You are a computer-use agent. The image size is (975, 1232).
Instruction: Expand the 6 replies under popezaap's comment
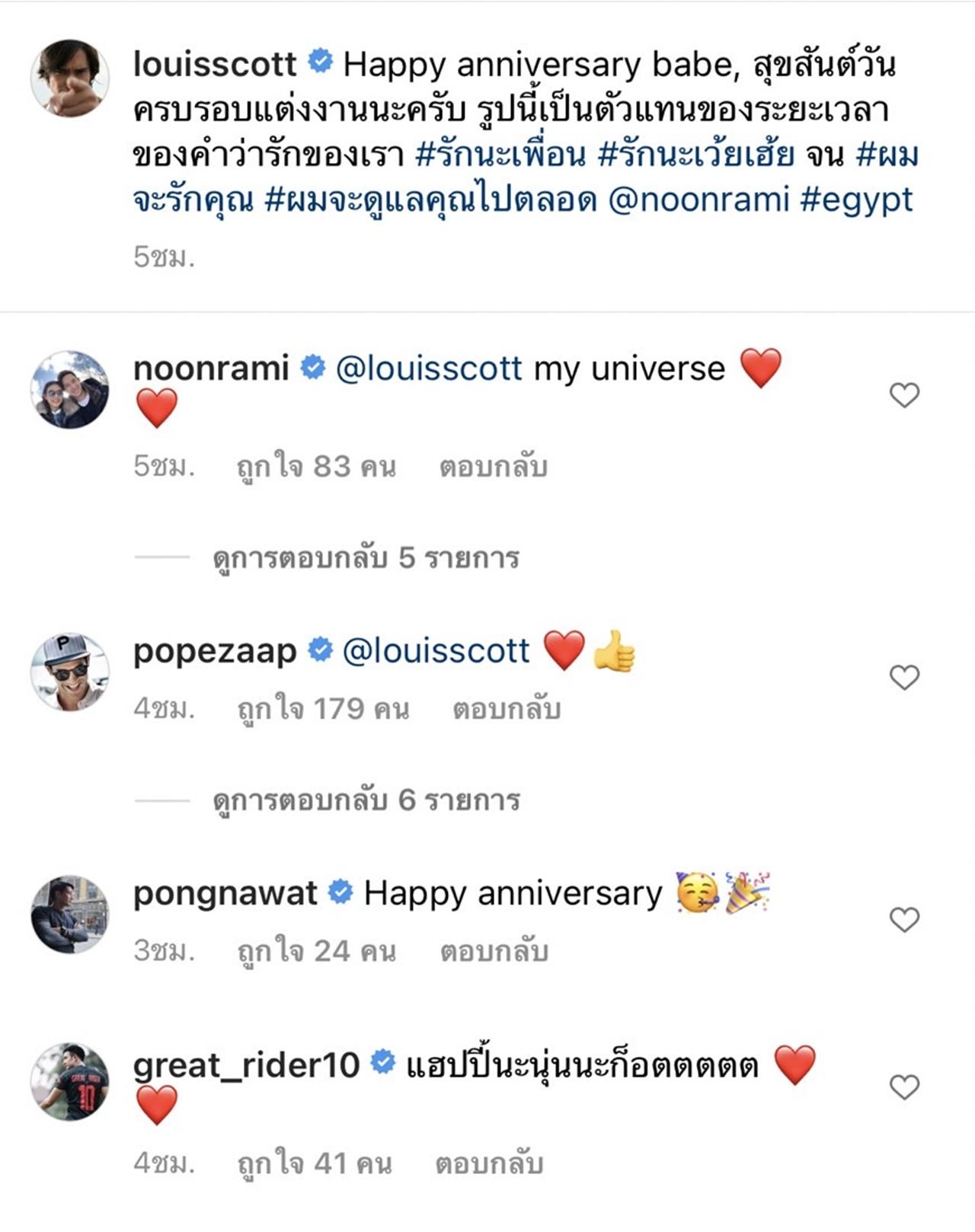(366, 800)
